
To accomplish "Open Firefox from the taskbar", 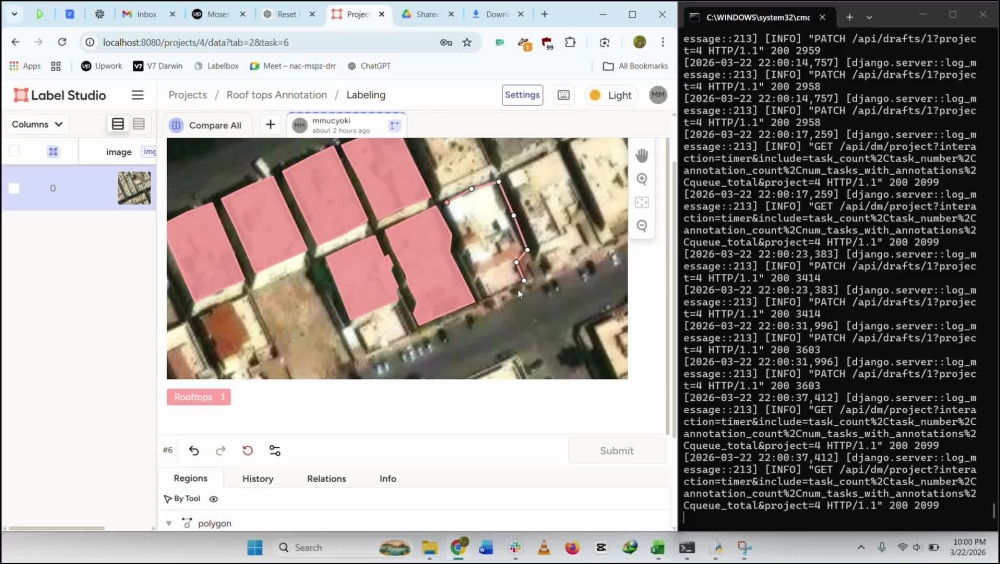I will point(572,547).
